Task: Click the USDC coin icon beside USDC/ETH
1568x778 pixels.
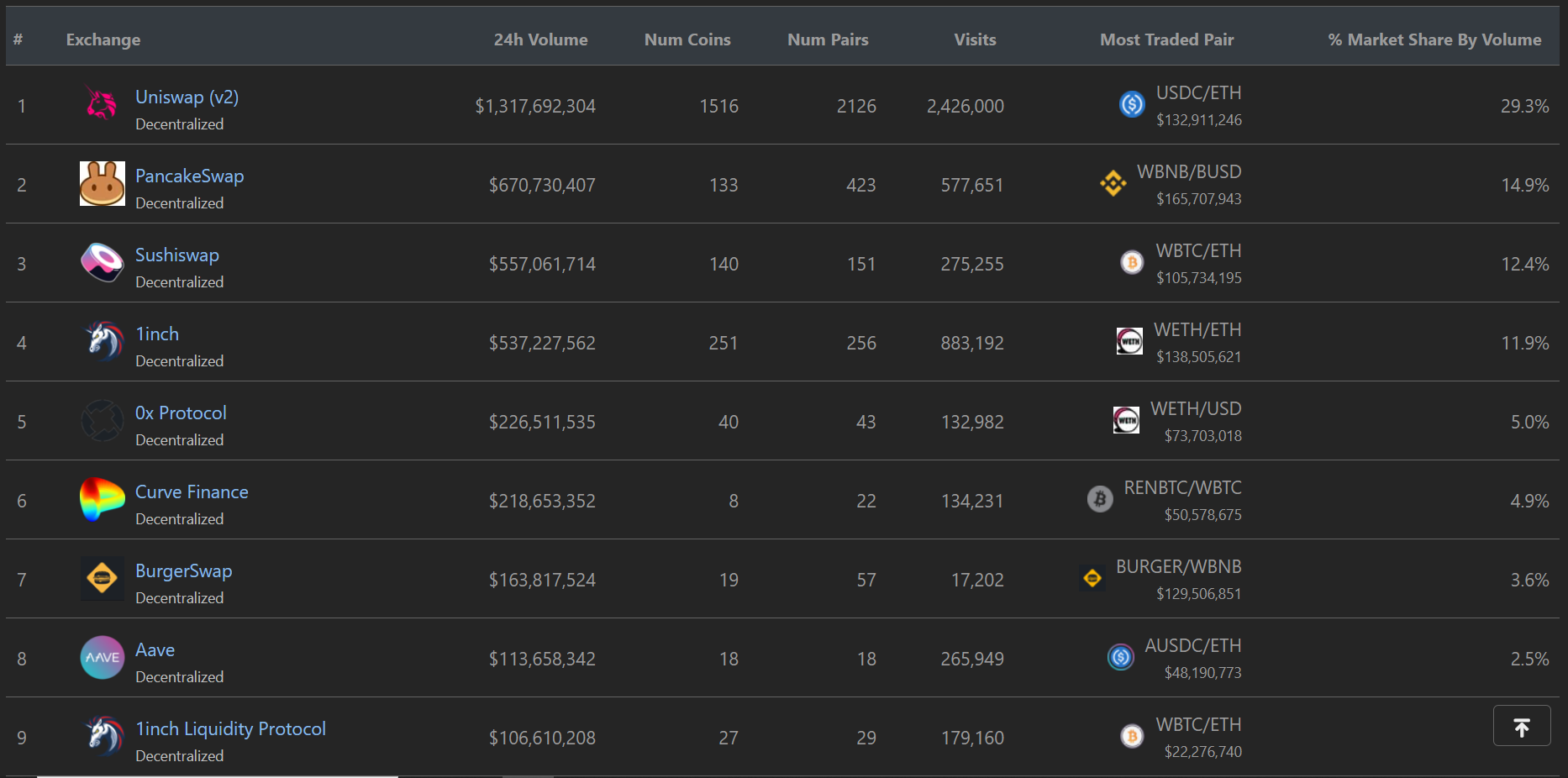Action: click(x=1132, y=104)
